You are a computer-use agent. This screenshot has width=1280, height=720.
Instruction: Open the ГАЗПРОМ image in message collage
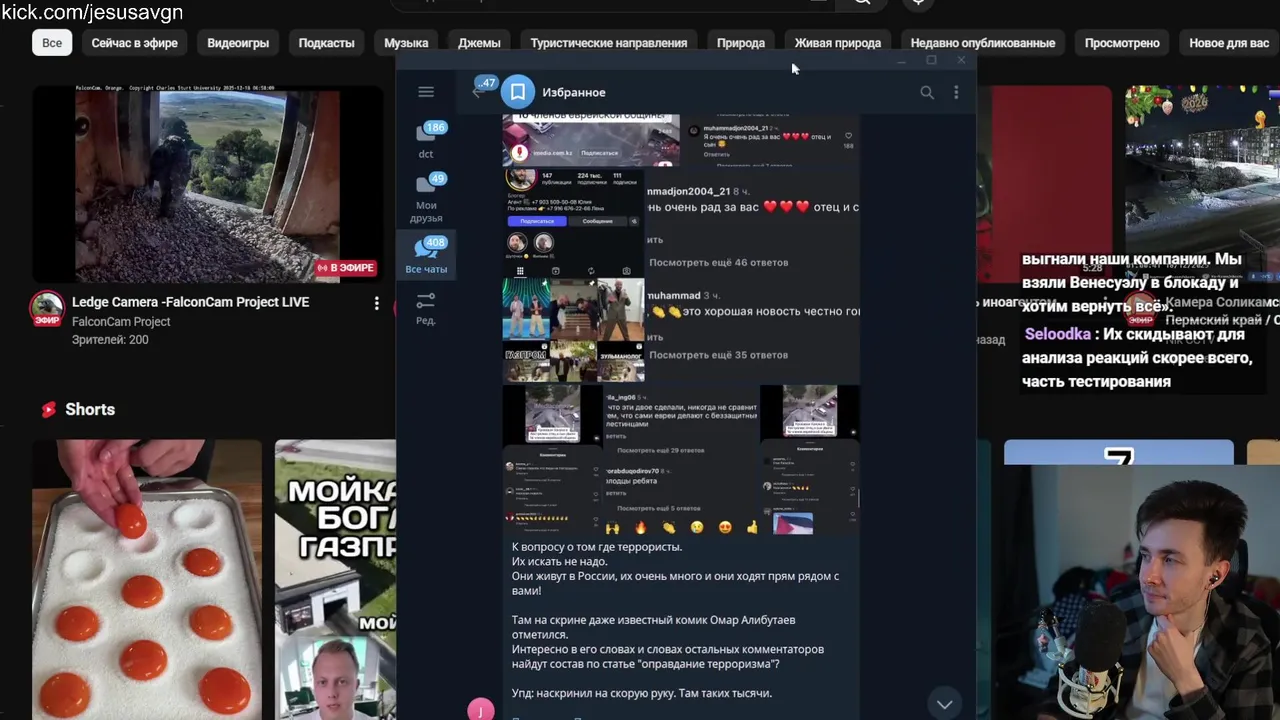(526, 361)
